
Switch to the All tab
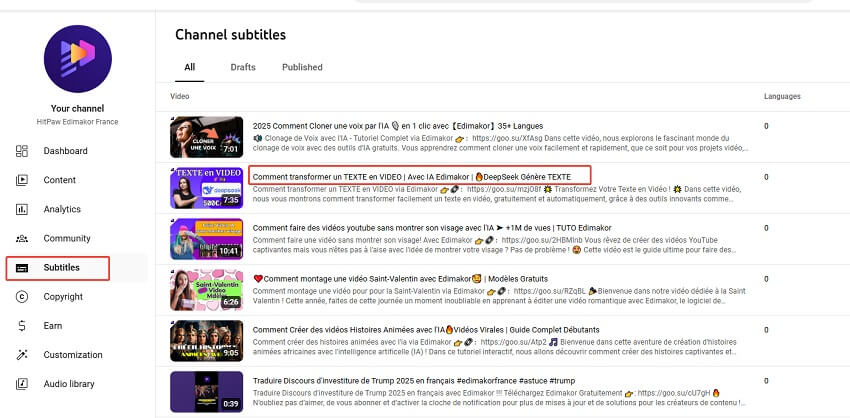[x=190, y=67]
